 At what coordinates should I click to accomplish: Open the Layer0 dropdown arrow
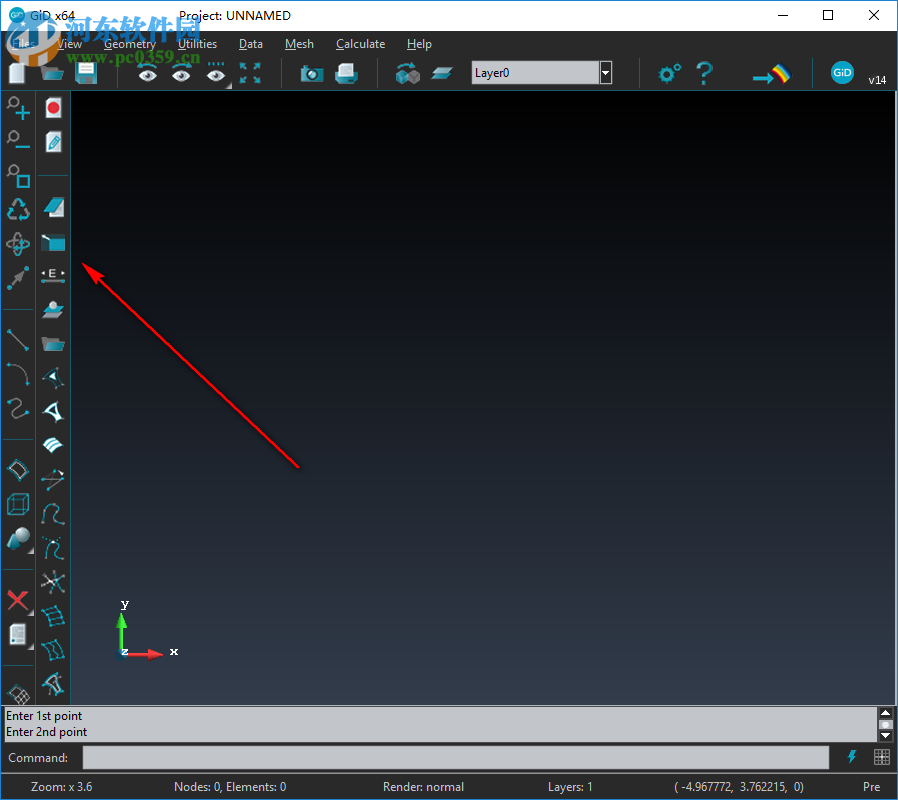[x=605, y=73]
